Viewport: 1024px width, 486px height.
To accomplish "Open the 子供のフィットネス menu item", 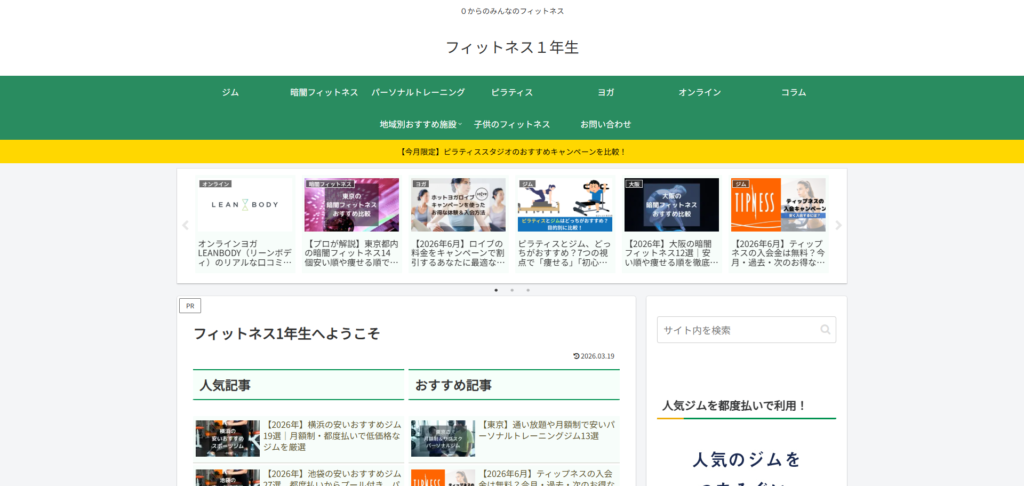I will (512, 124).
